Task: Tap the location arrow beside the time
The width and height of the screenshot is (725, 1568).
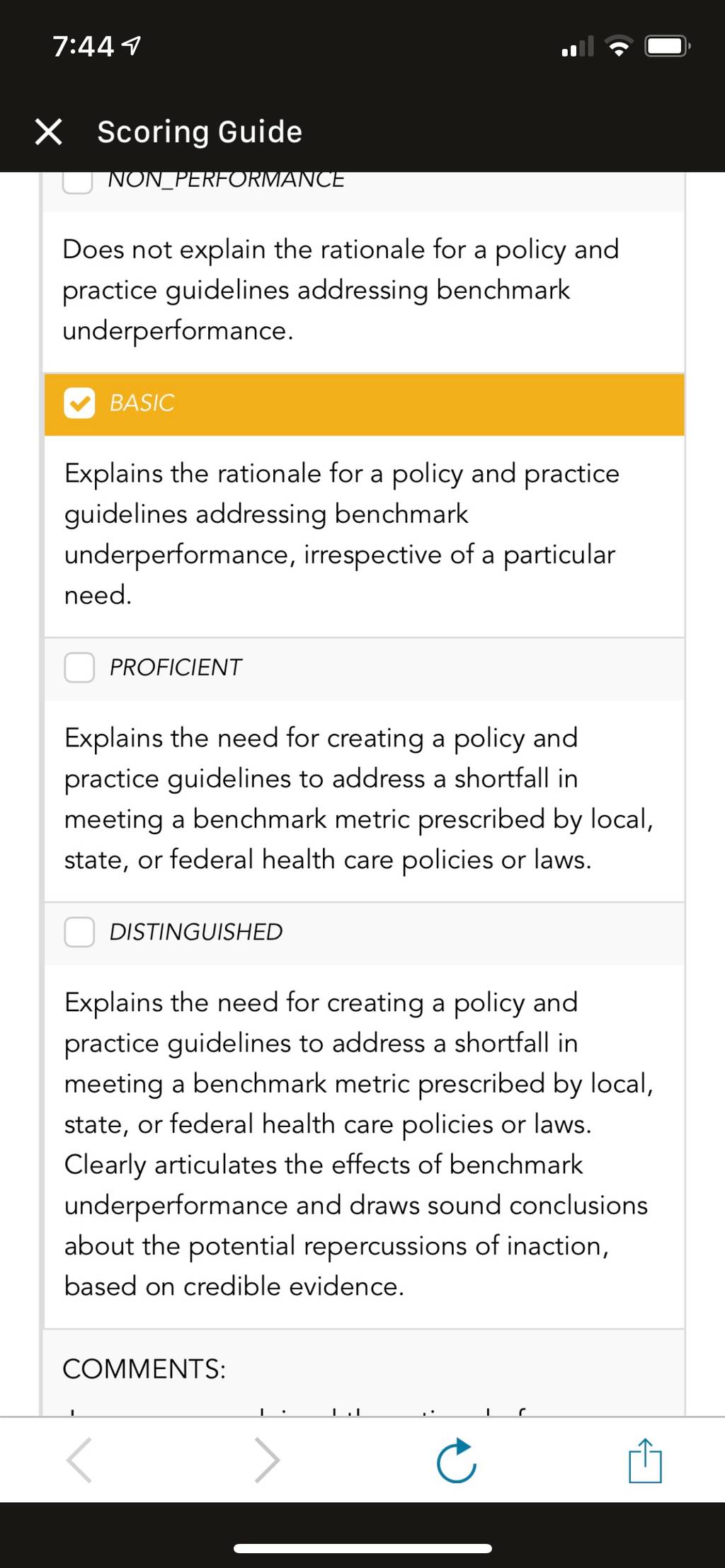Action: click(x=132, y=47)
